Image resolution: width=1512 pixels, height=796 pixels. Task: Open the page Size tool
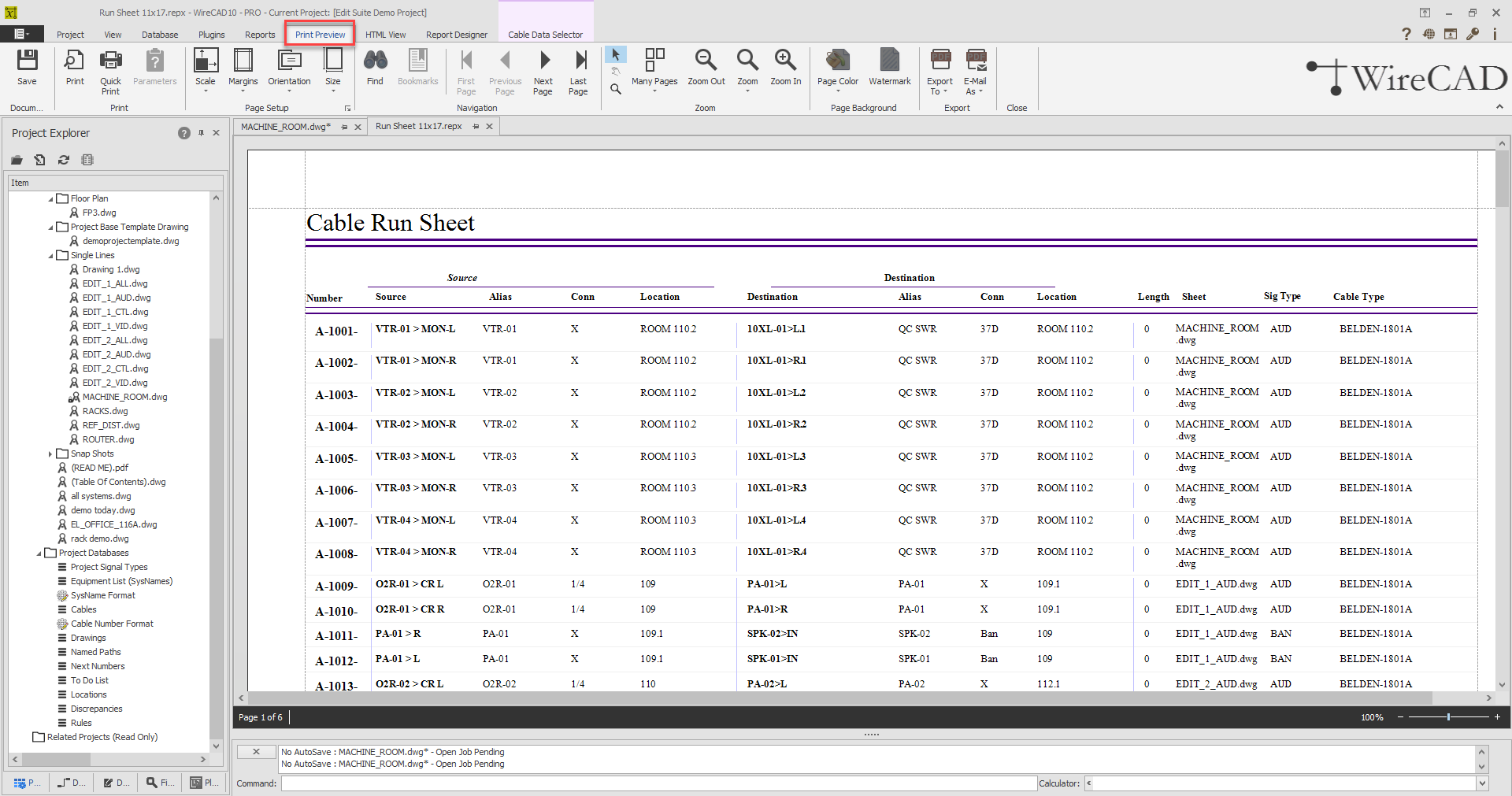point(333,69)
